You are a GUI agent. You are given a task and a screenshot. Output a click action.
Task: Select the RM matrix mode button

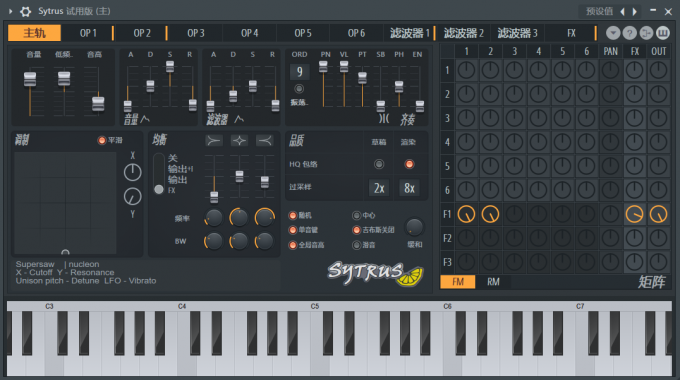point(493,282)
